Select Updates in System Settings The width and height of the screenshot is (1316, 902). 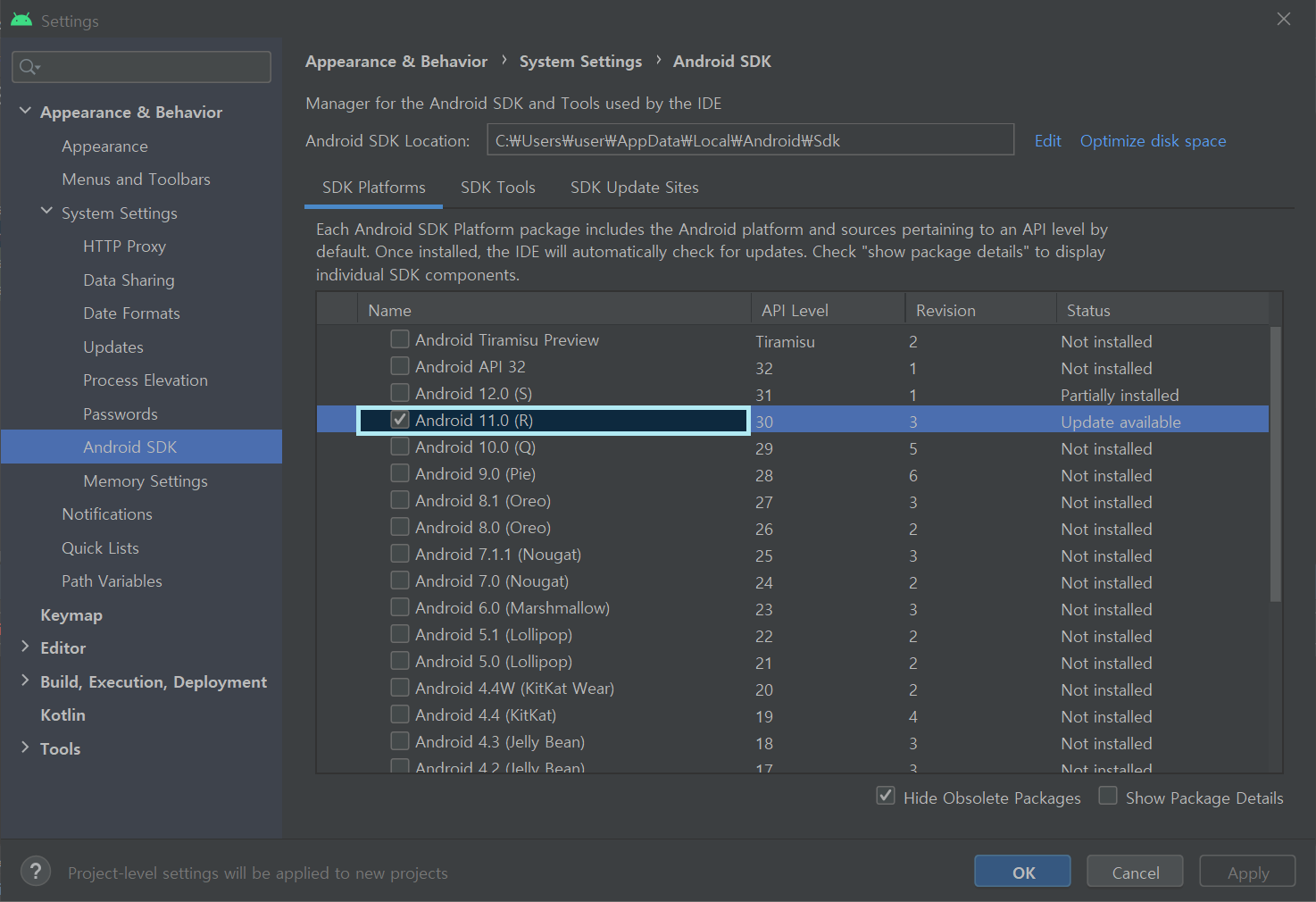[x=112, y=347]
